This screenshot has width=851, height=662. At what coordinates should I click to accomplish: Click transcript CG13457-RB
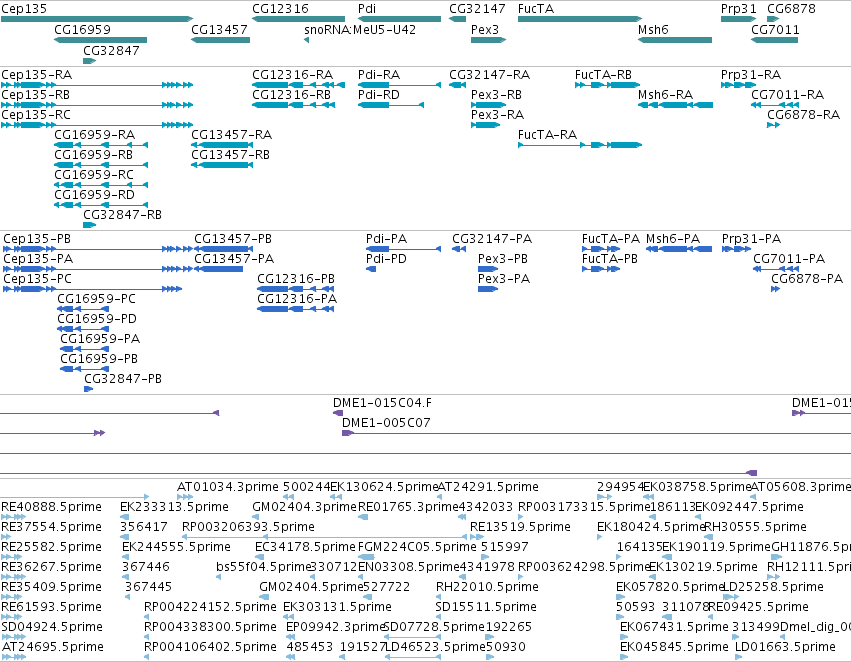tap(231, 155)
